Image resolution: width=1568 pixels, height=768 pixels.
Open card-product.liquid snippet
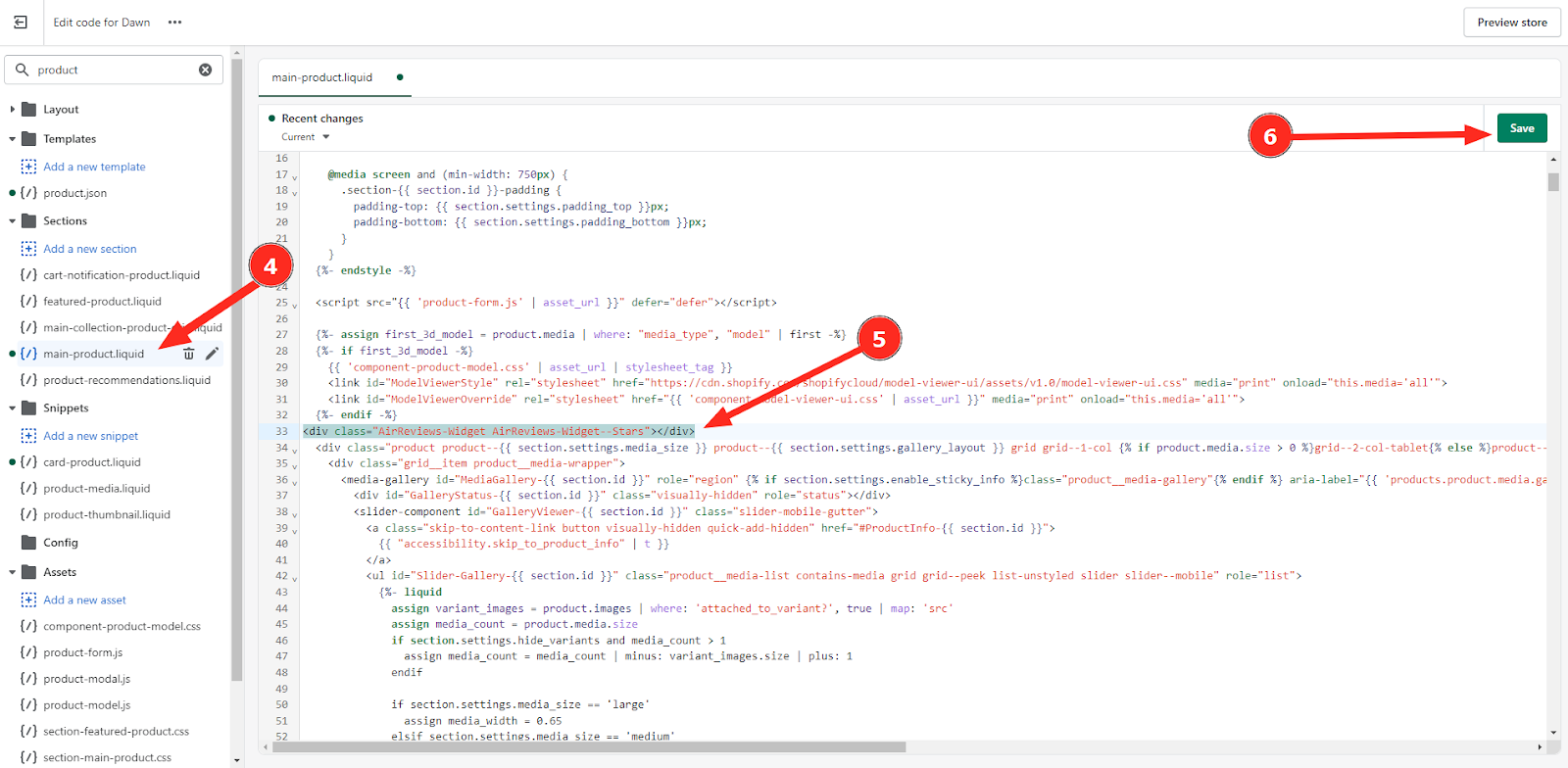click(x=91, y=462)
